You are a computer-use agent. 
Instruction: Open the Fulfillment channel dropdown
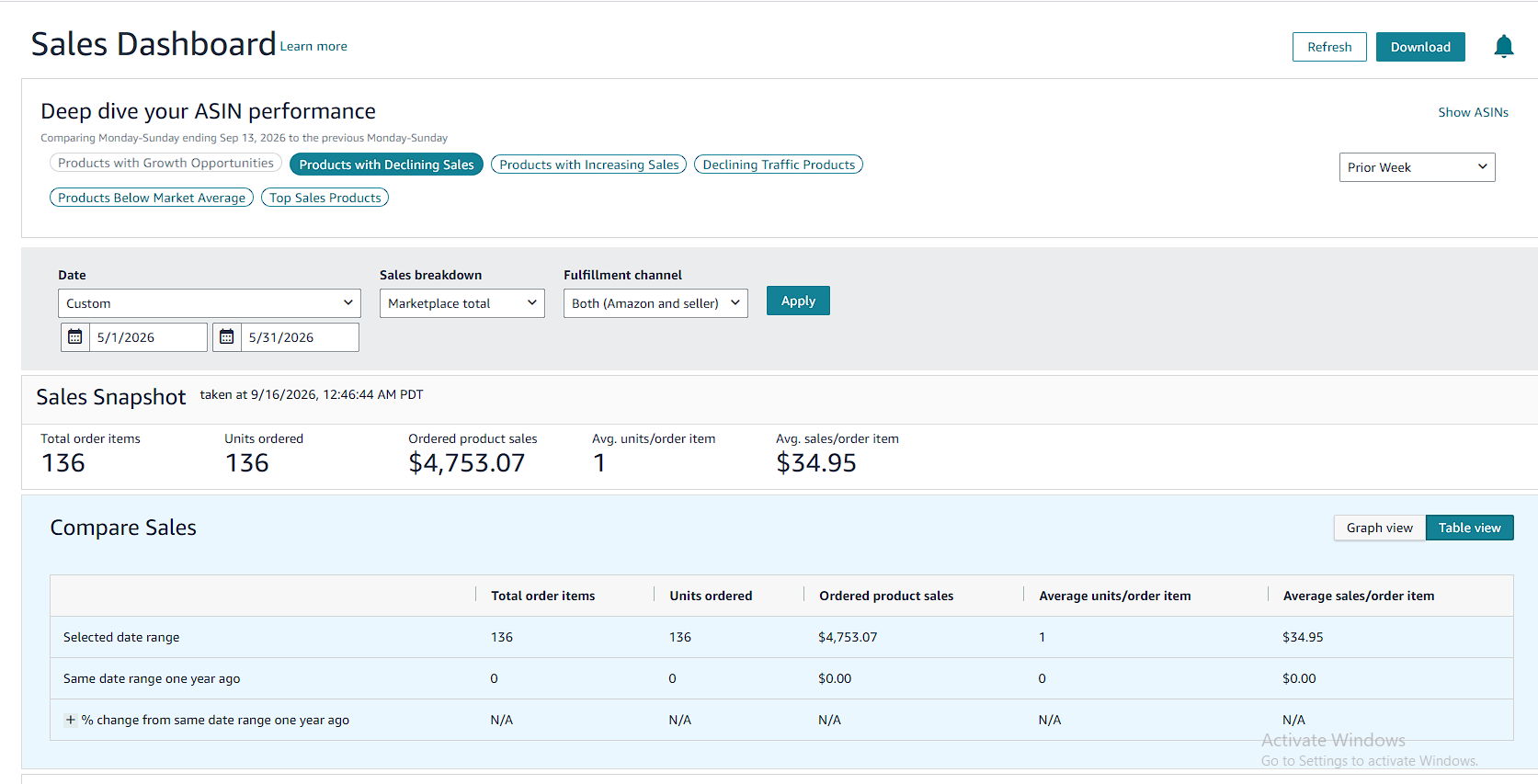pyautogui.click(x=655, y=303)
